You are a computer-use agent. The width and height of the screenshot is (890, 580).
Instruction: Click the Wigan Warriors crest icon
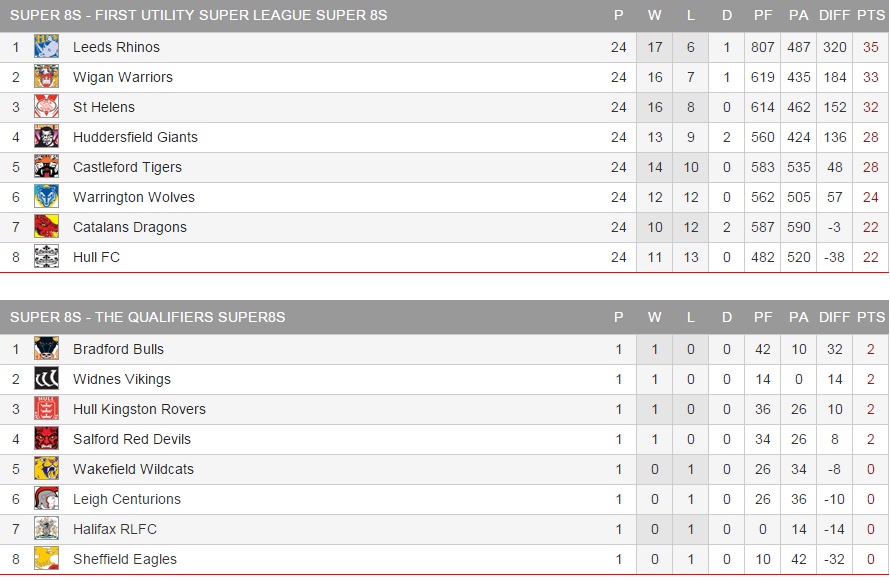coord(46,77)
